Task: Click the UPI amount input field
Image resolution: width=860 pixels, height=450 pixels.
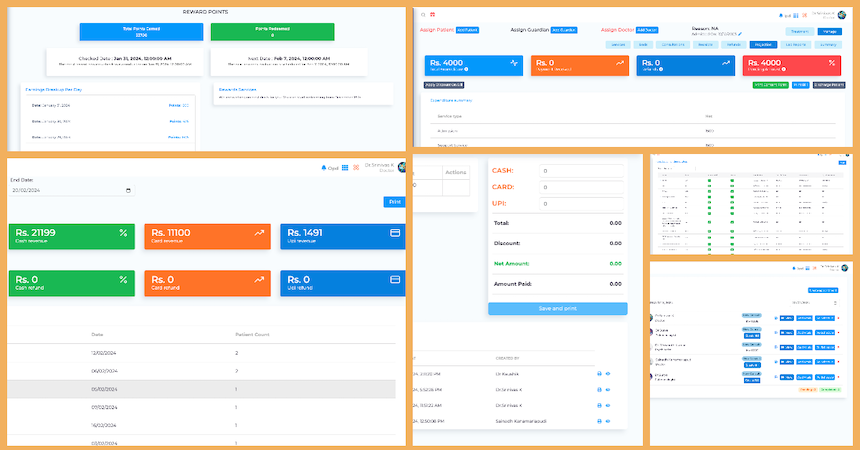Action: 580,204
